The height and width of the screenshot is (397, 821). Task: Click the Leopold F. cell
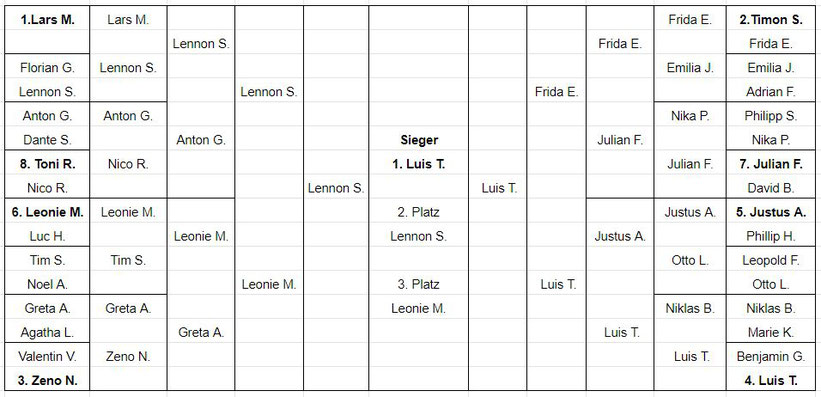coord(771,260)
